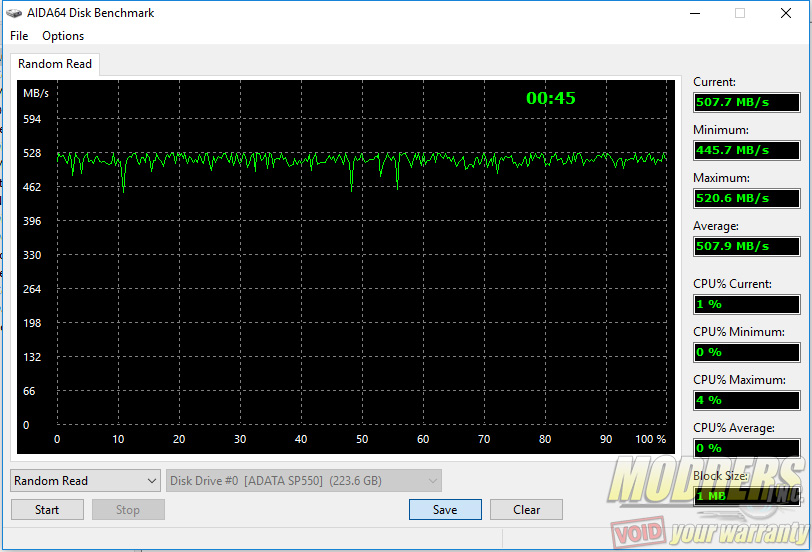Viewport: 812px width, 552px height.
Task: Click the CPU% Minimum value field
Action: pyautogui.click(x=746, y=352)
